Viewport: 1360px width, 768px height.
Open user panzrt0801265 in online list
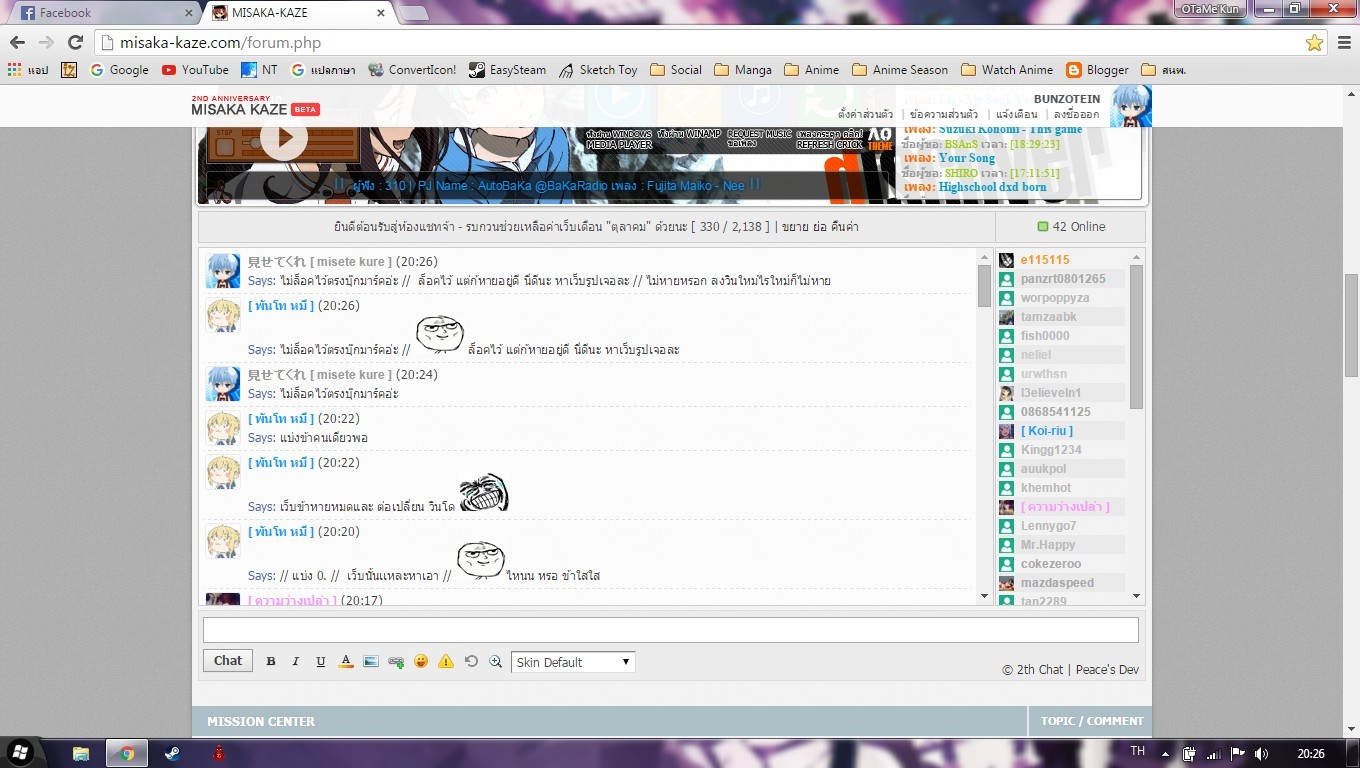1063,279
